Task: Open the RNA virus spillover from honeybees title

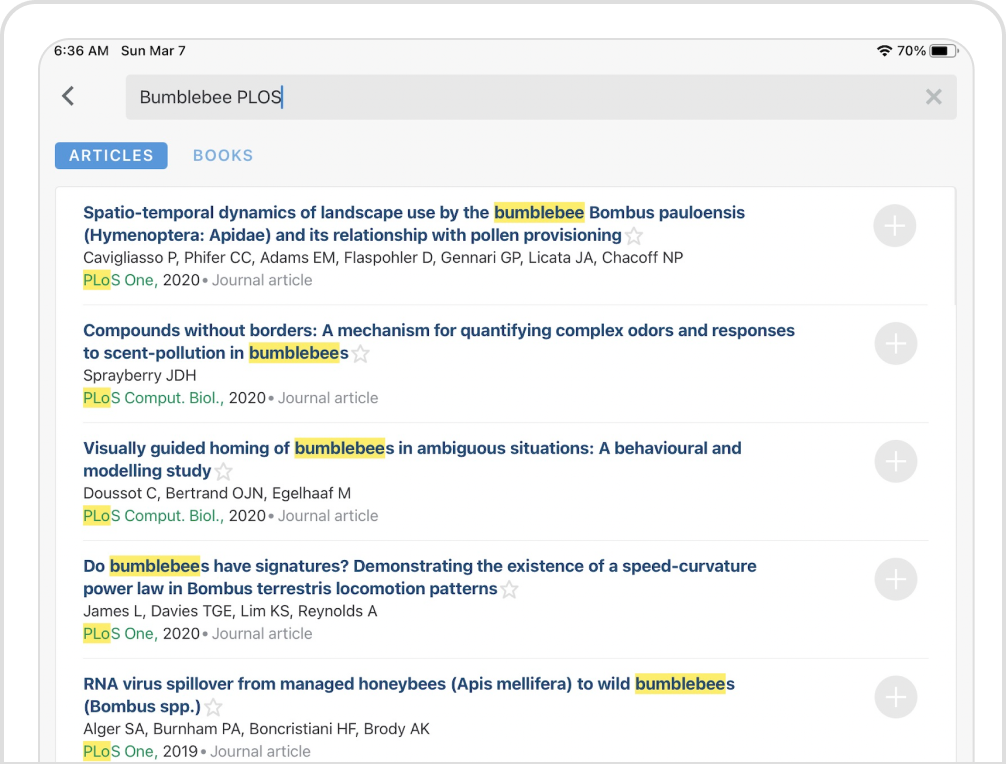Action: [x=409, y=695]
